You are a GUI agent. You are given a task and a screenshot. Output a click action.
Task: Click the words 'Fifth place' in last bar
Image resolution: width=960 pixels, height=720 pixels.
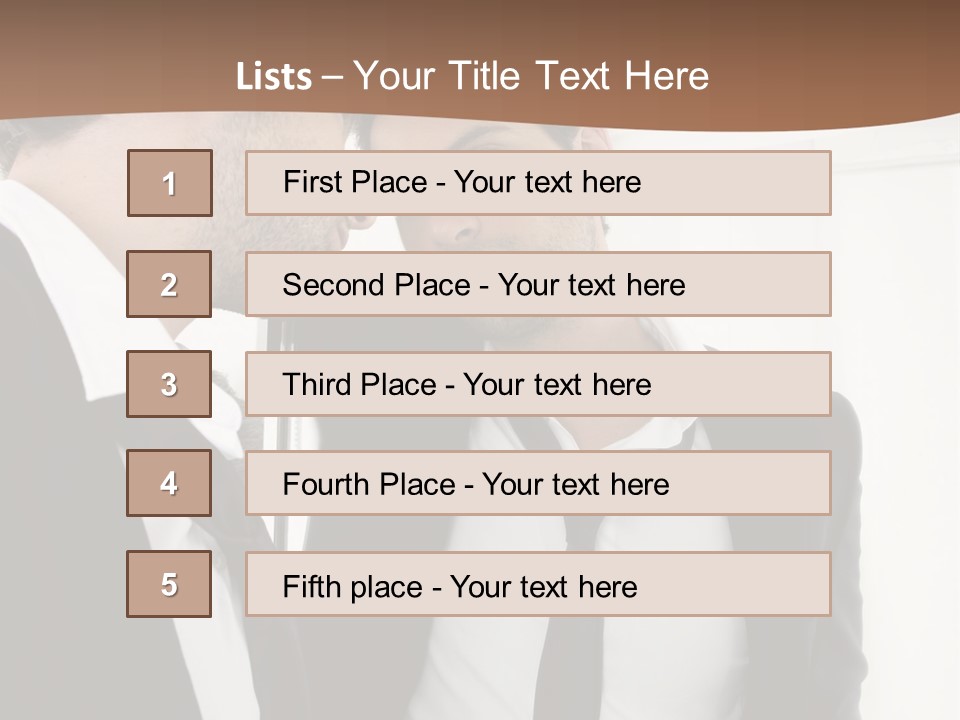(x=353, y=587)
